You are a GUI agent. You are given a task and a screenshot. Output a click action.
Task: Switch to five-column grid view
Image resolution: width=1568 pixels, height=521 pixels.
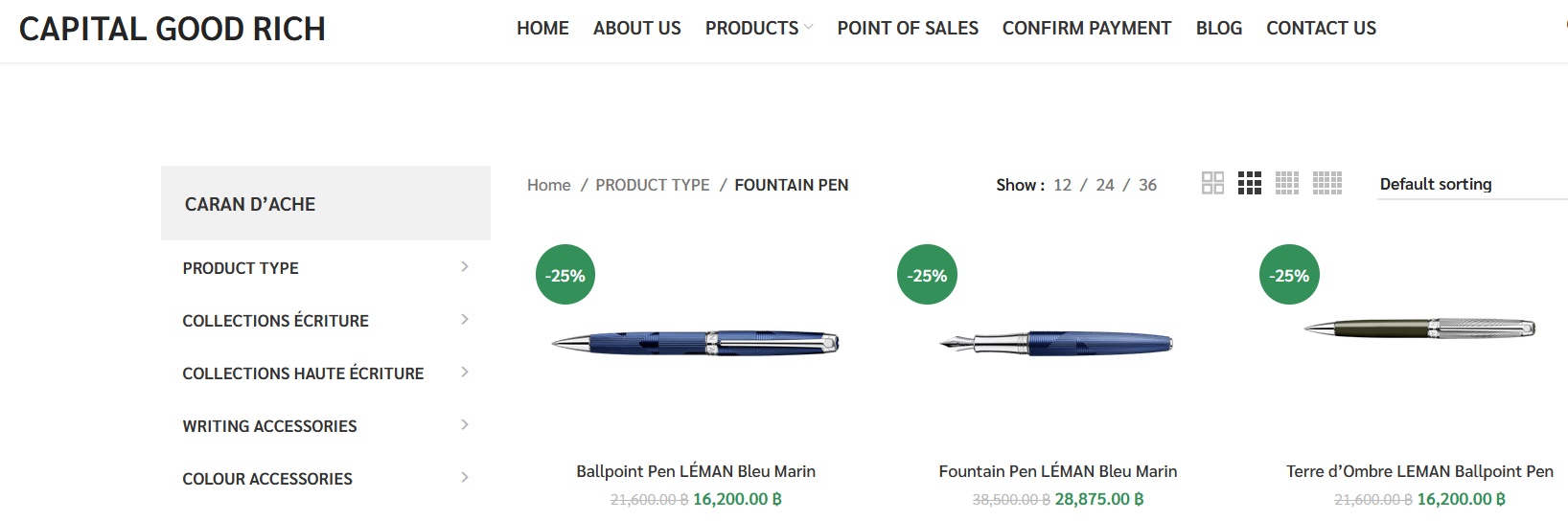pyautogui.click(x=1326, y=183)
